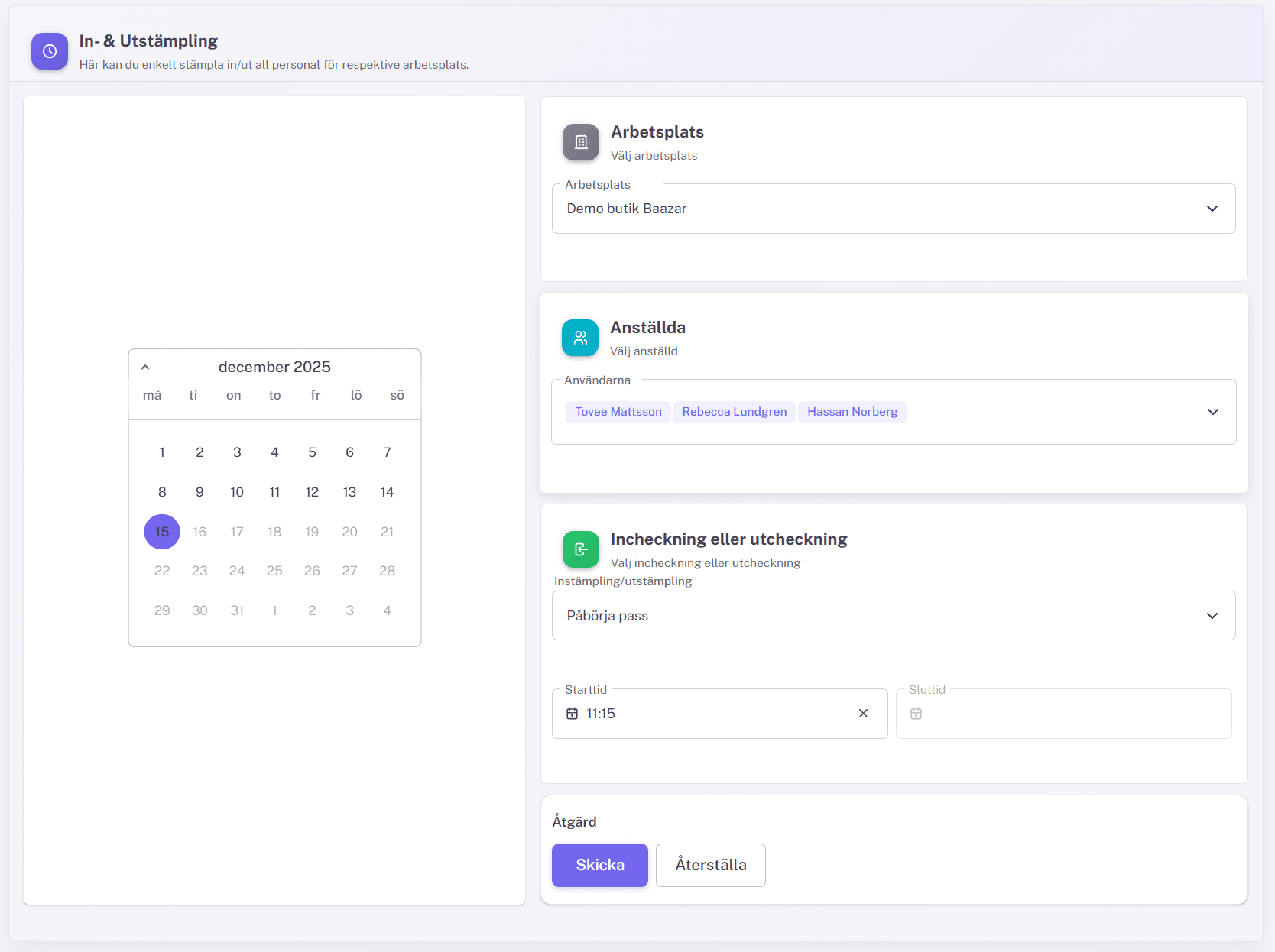
Task: Click the december 2025 month title
Action: 274,367
